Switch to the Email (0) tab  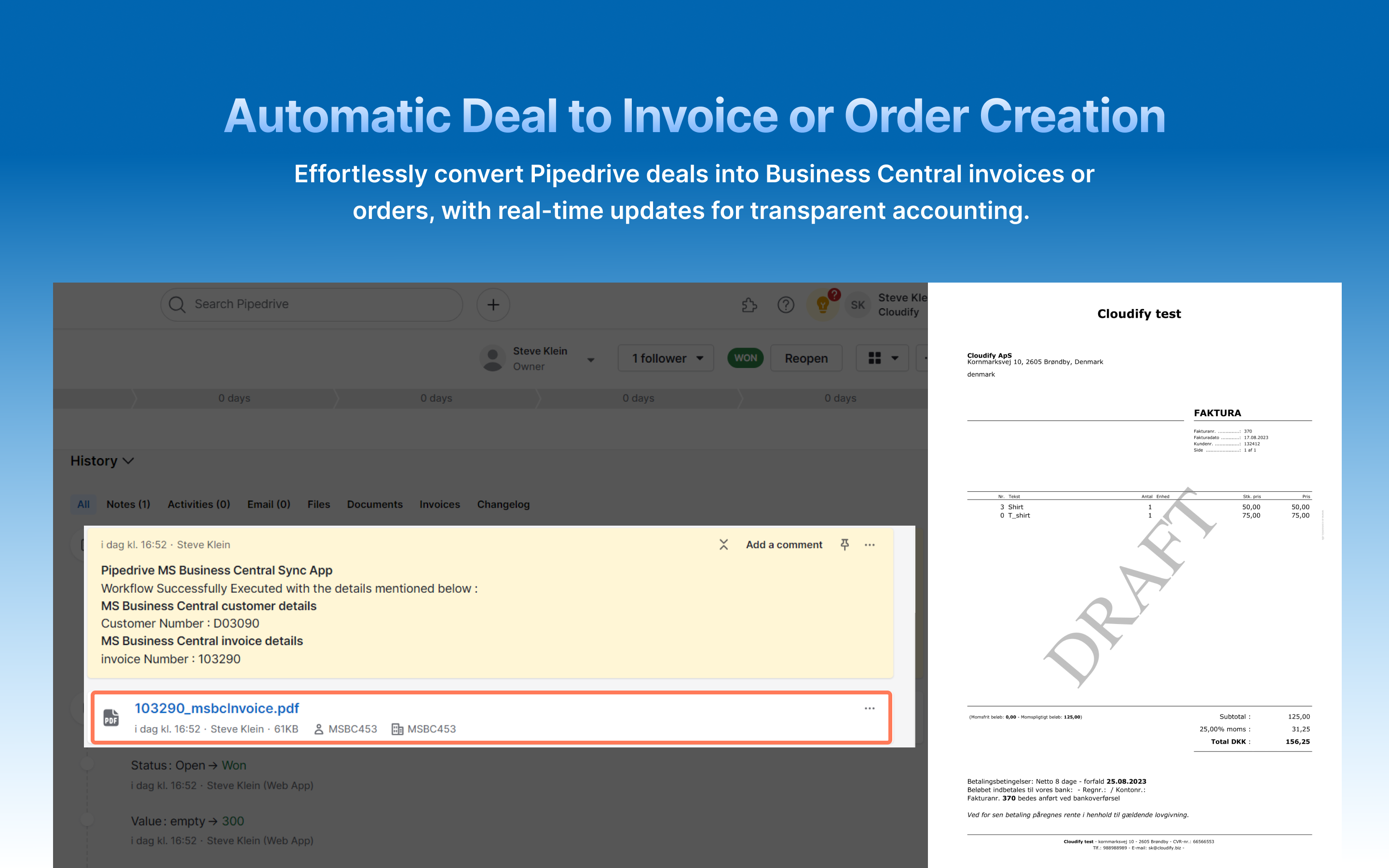point(269,504)
